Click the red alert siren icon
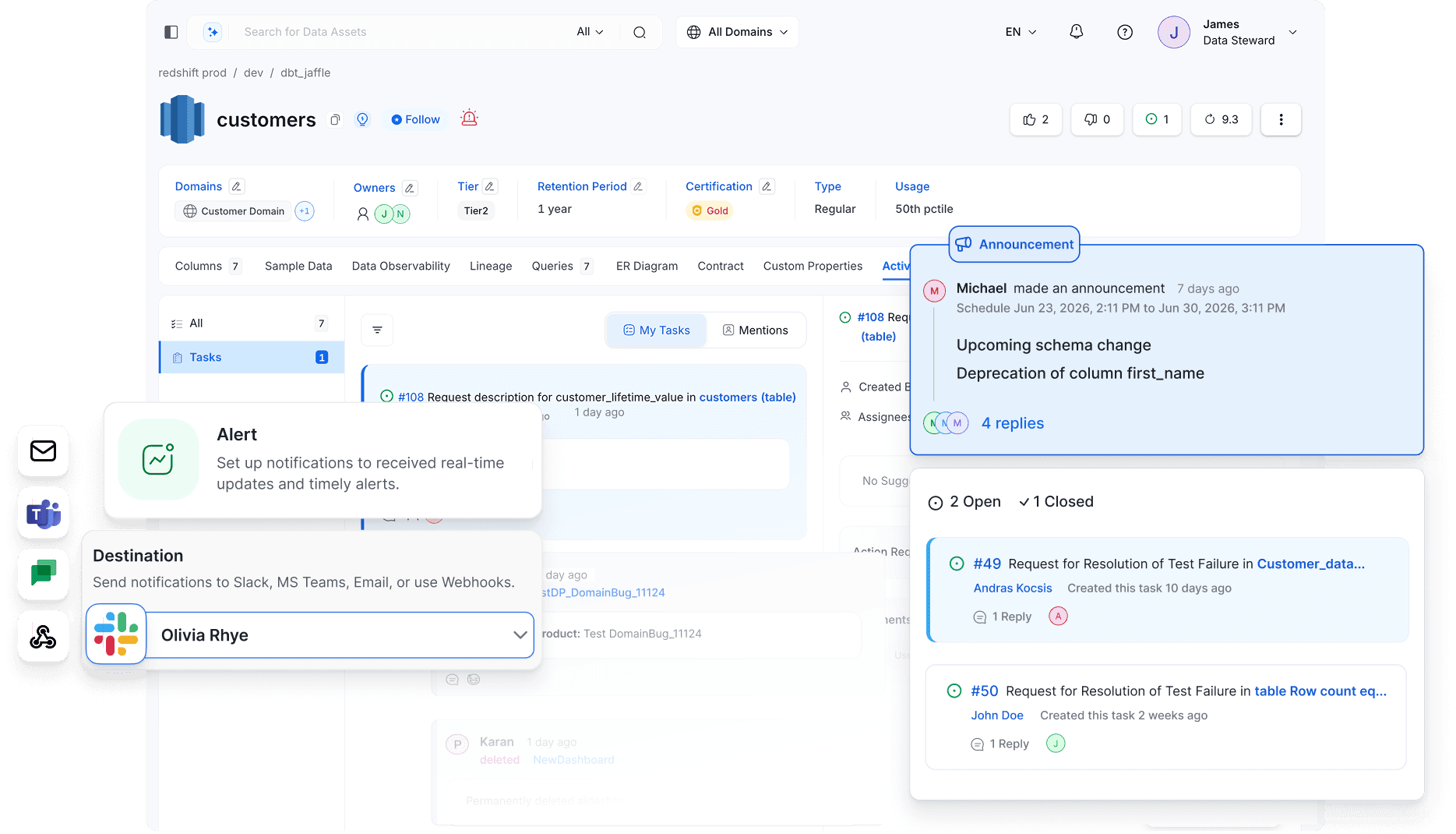Screen dimensions: 1456x834 point(469,118)
